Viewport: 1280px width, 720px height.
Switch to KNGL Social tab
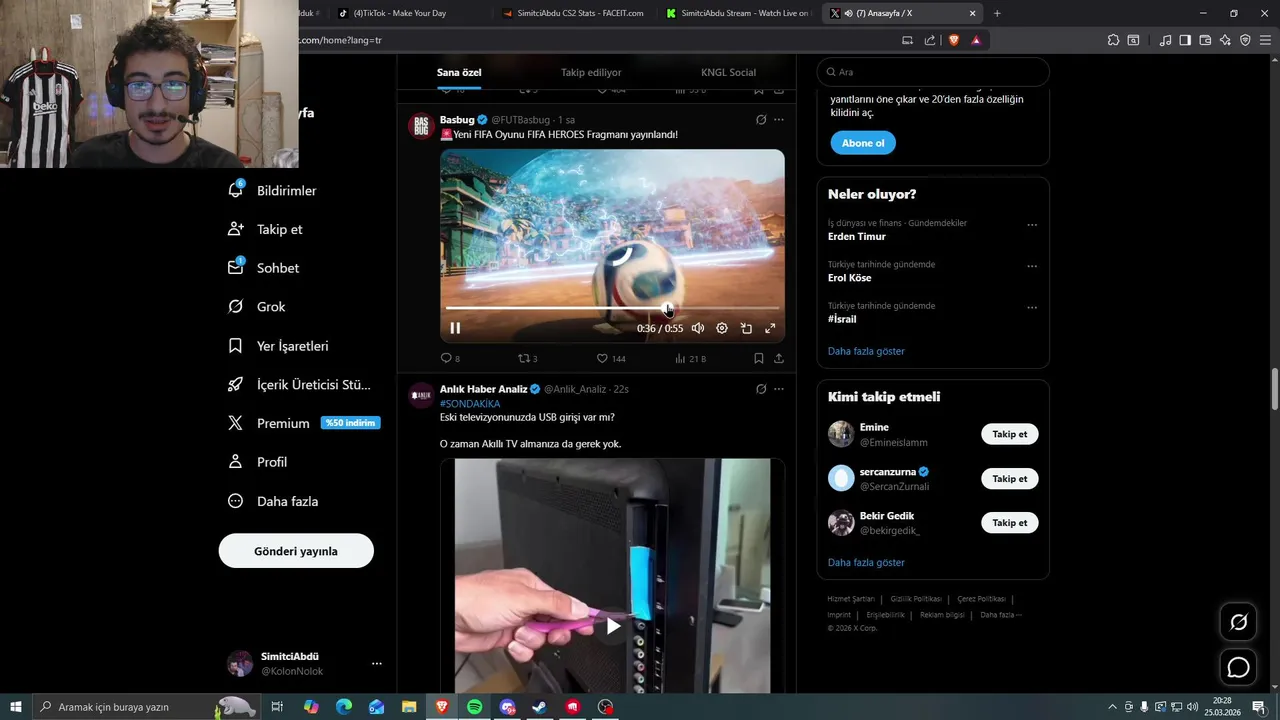point(728,72)
